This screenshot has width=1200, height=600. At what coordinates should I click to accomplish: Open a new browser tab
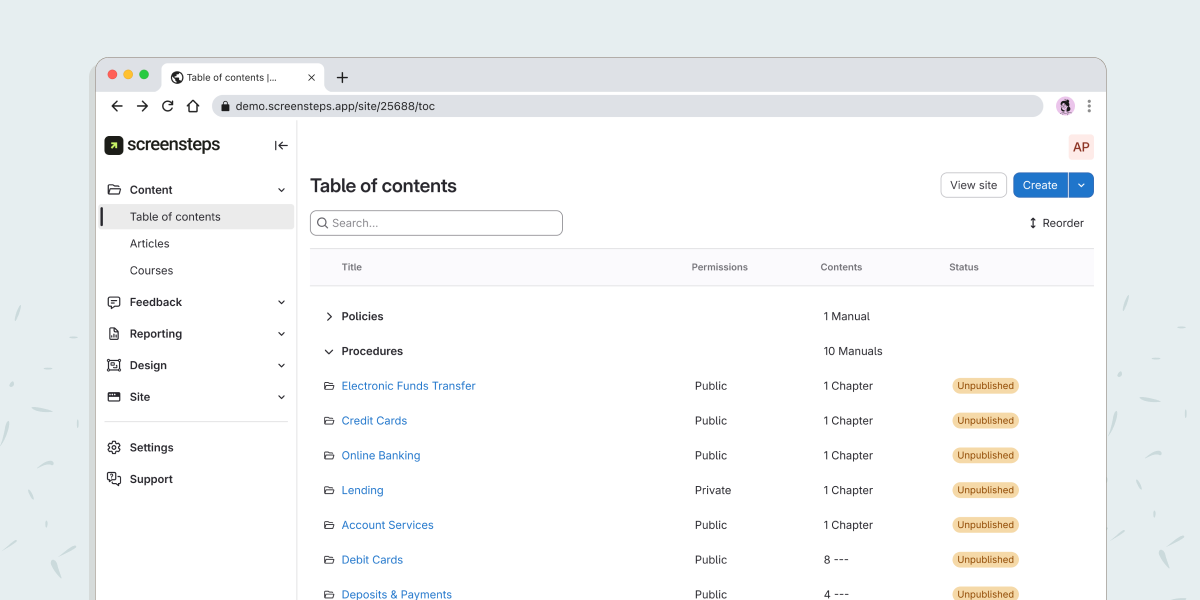point(342,77)
